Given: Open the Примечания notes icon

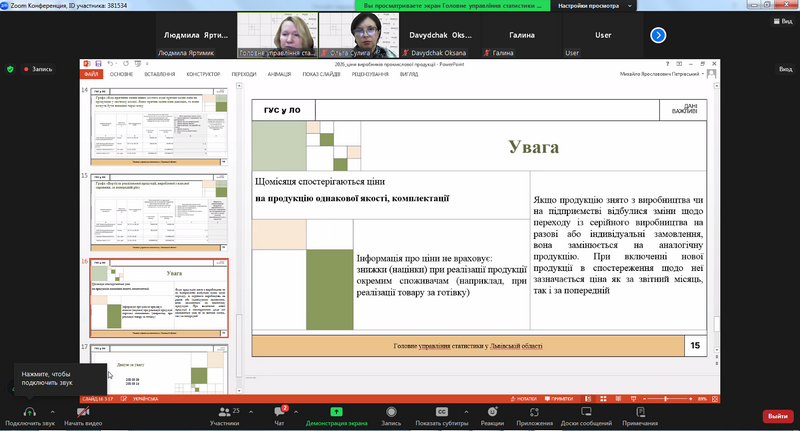Looking at the screenshot, I should coord(639,411).
